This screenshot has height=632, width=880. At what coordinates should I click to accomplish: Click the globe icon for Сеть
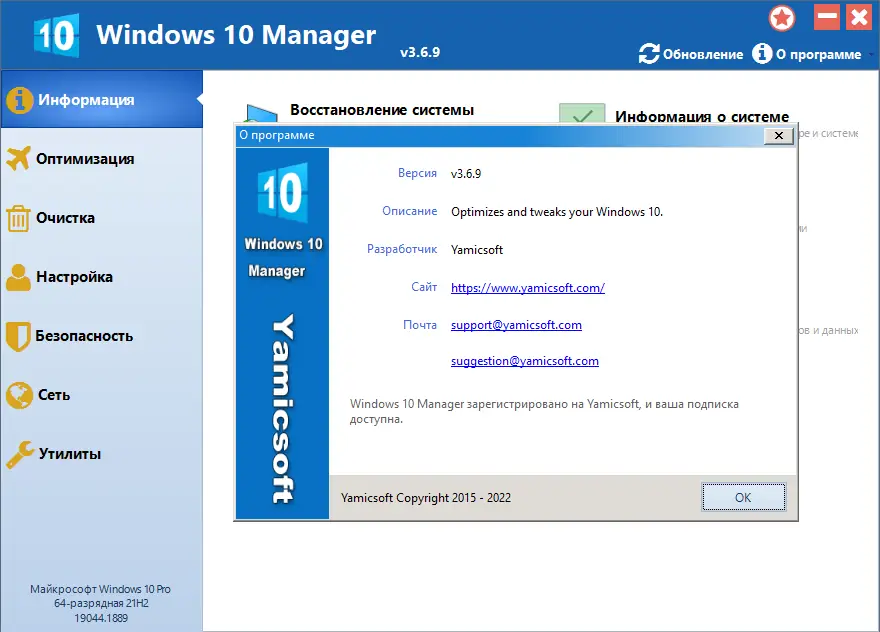pyautogui.click(x=19, y=395)
